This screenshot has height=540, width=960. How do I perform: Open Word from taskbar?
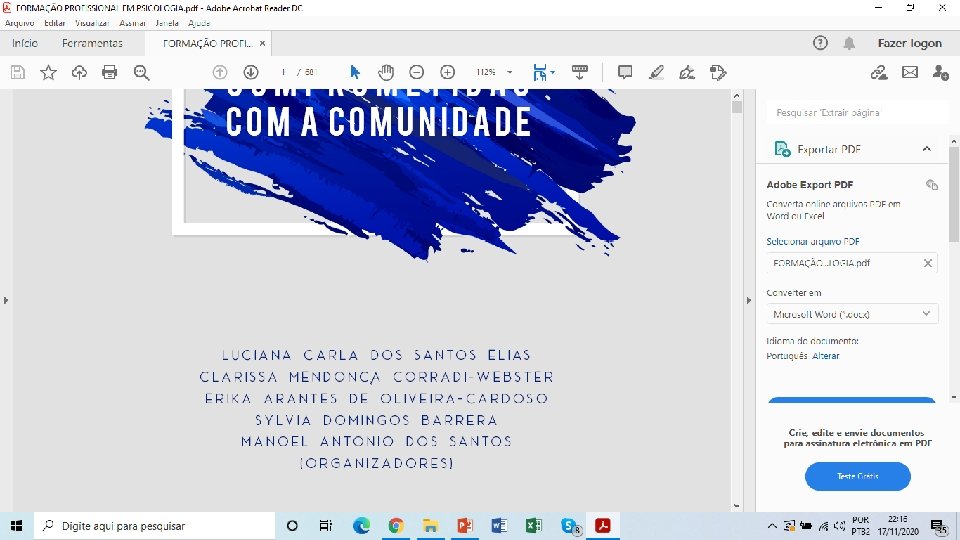point(499,526)
